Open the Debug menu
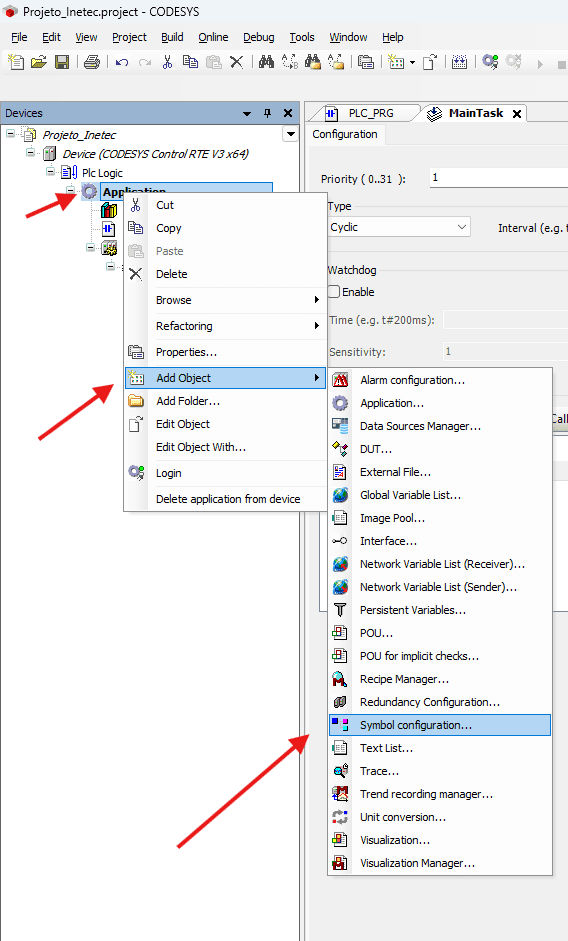Screen dimensions: 568x941 [259, 37]
